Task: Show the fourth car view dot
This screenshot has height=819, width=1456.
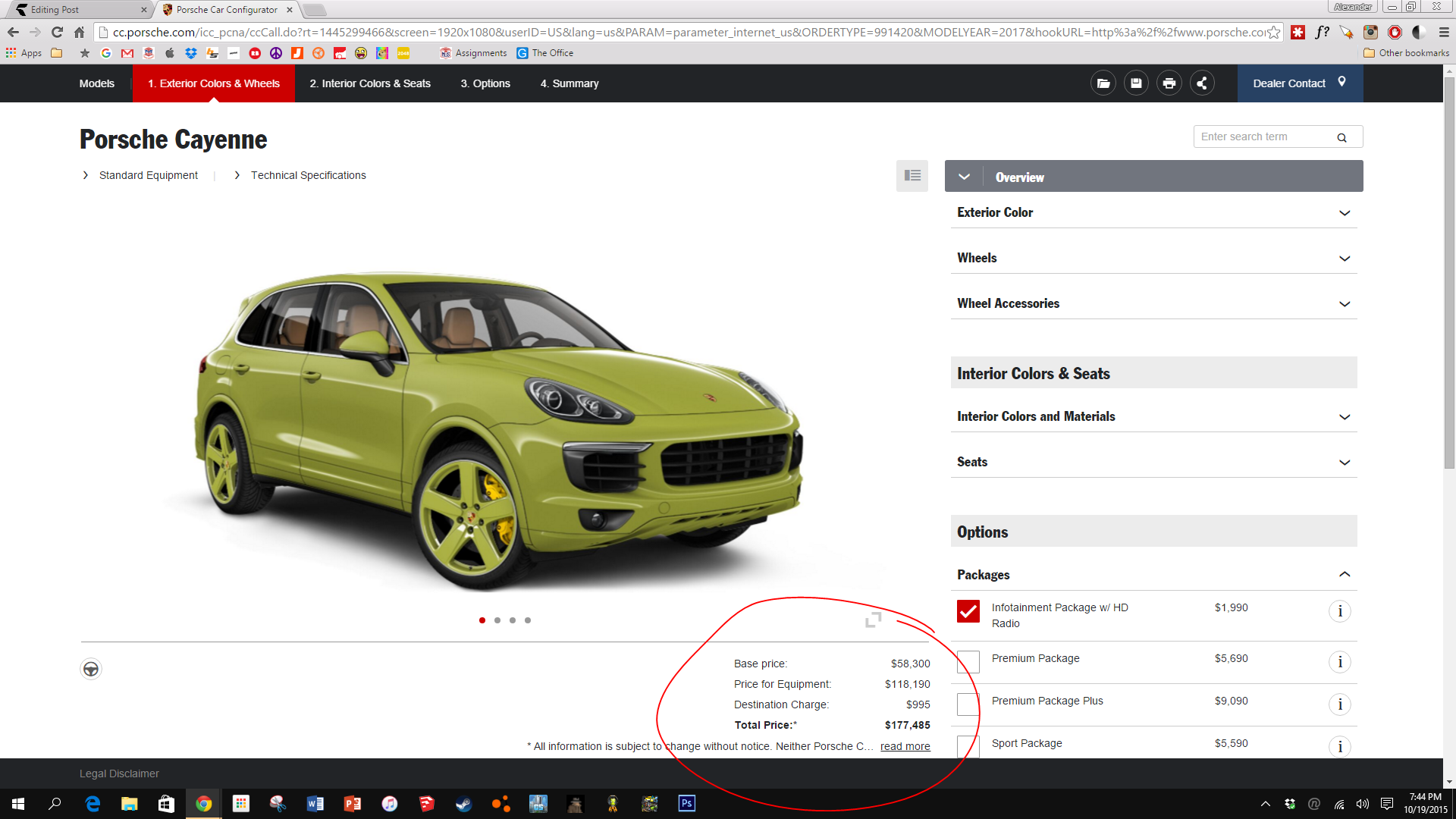Action: (x=528, y=620)
